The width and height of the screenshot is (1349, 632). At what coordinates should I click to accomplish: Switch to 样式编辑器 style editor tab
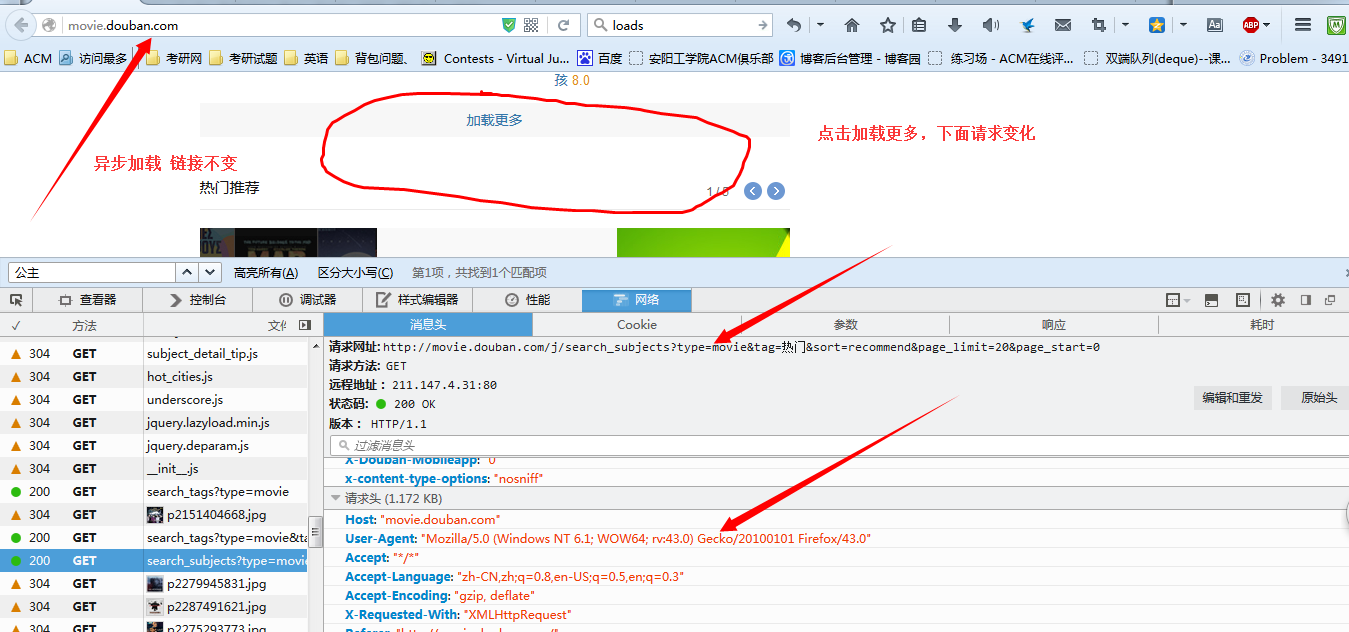[x=417, y=300]
